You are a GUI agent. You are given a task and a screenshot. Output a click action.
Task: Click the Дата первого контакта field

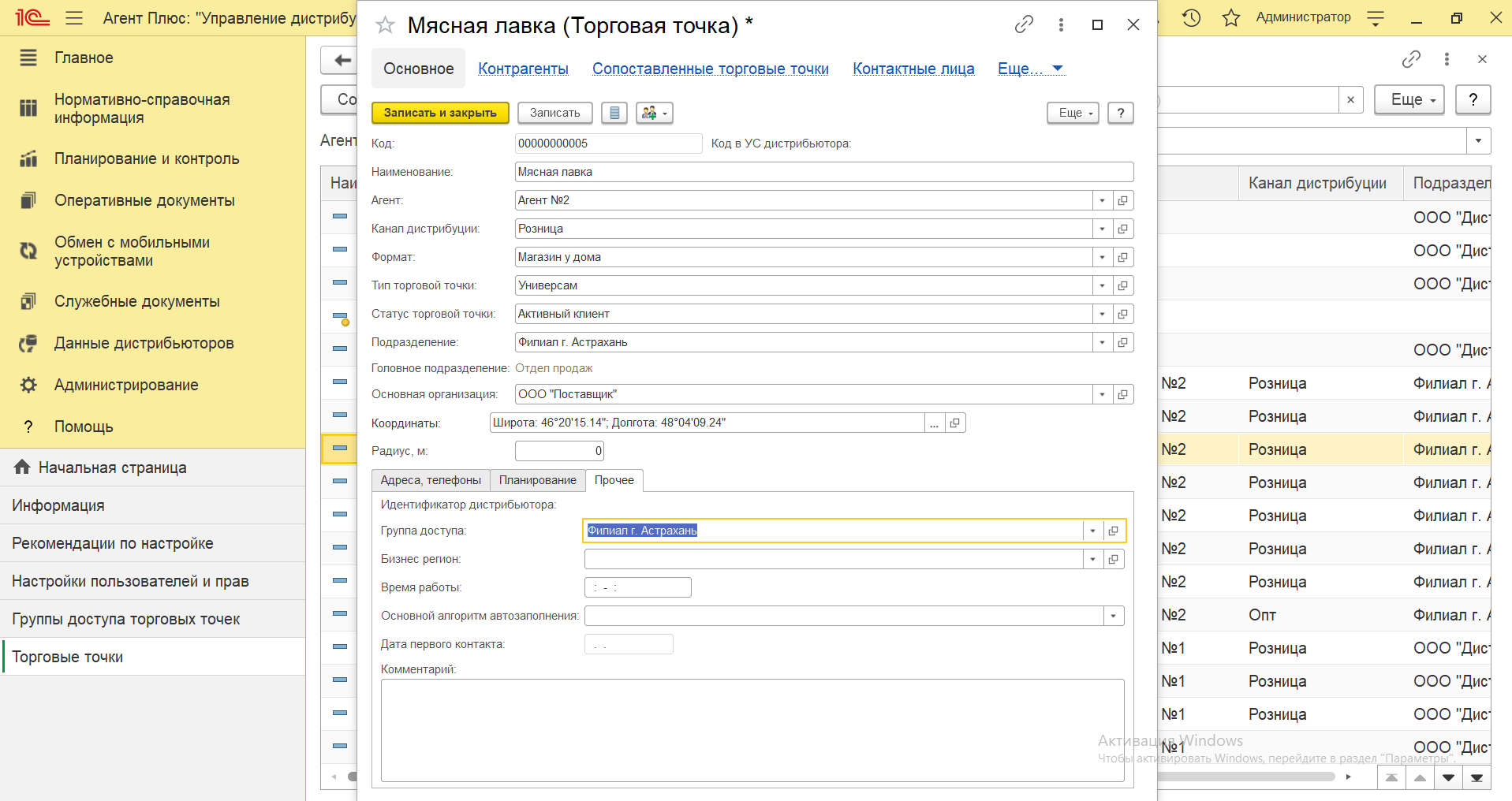(629, 644)
